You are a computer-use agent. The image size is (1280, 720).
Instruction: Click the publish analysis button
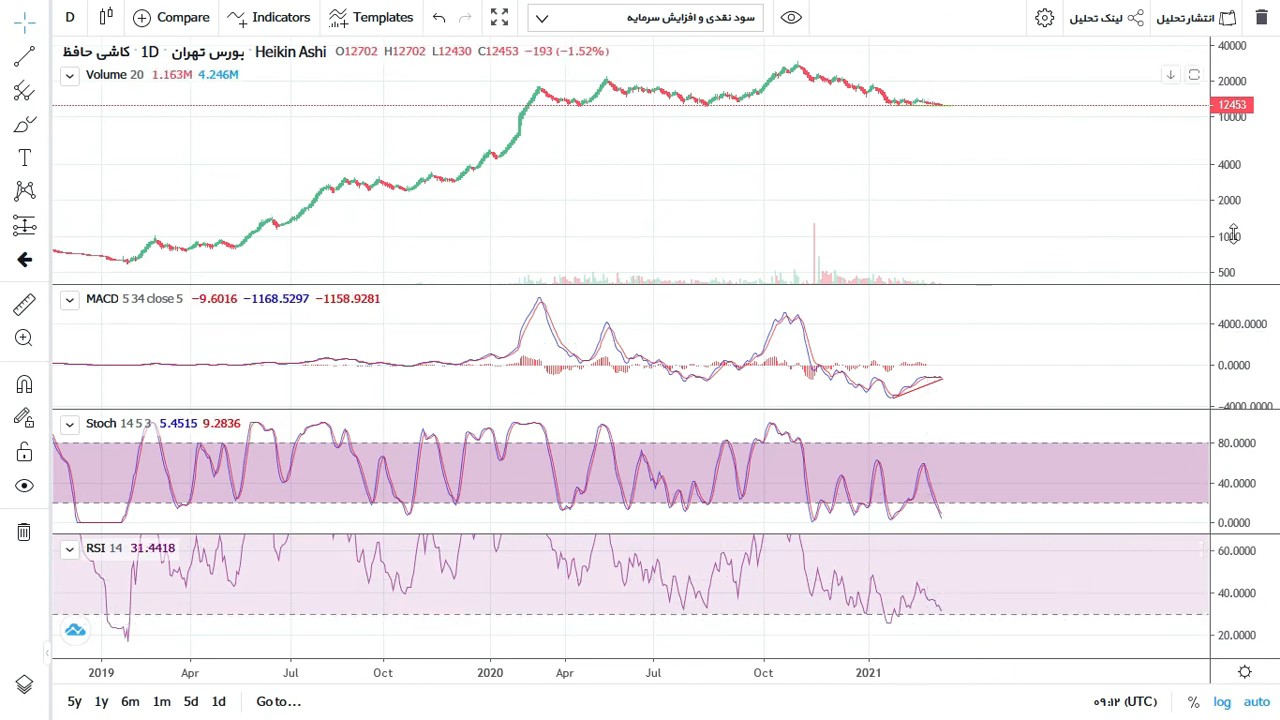tap(1196, 18)
